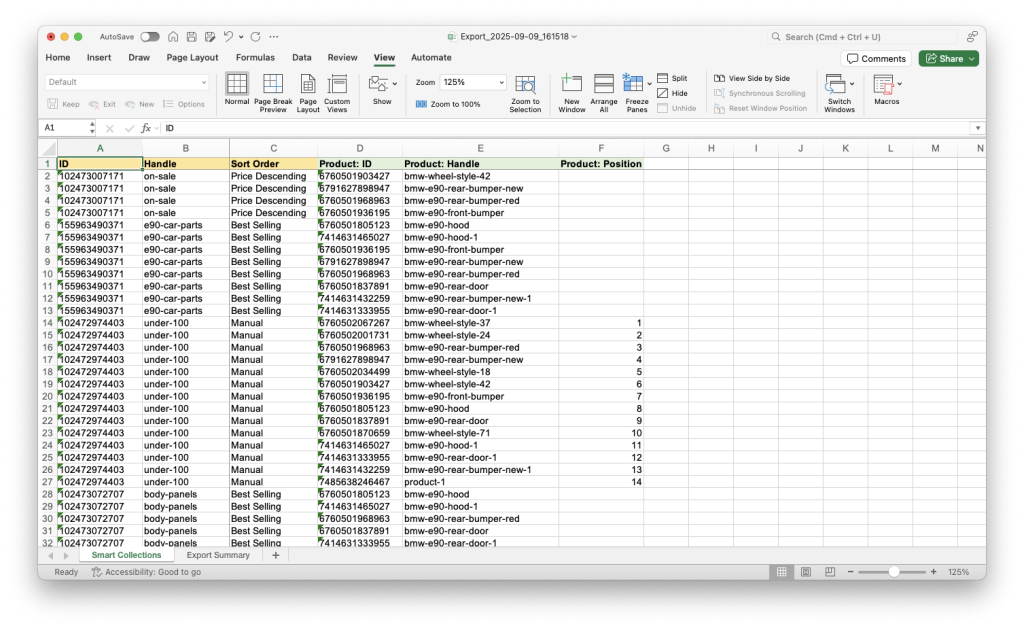Open the Export Summary sheet tab
The image size is (1024, 630).
218,554
